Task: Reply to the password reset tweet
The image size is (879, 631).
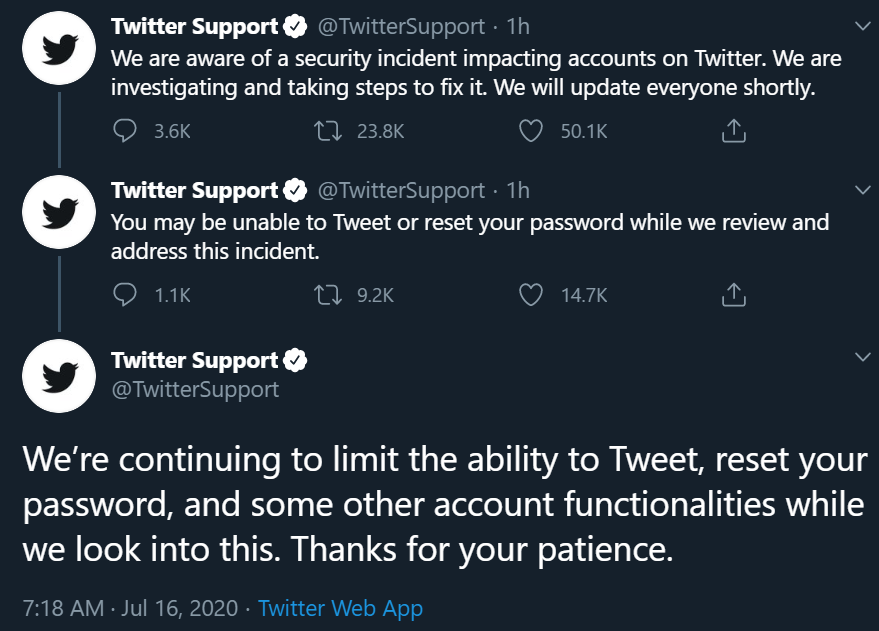Action: coord(125,295)
